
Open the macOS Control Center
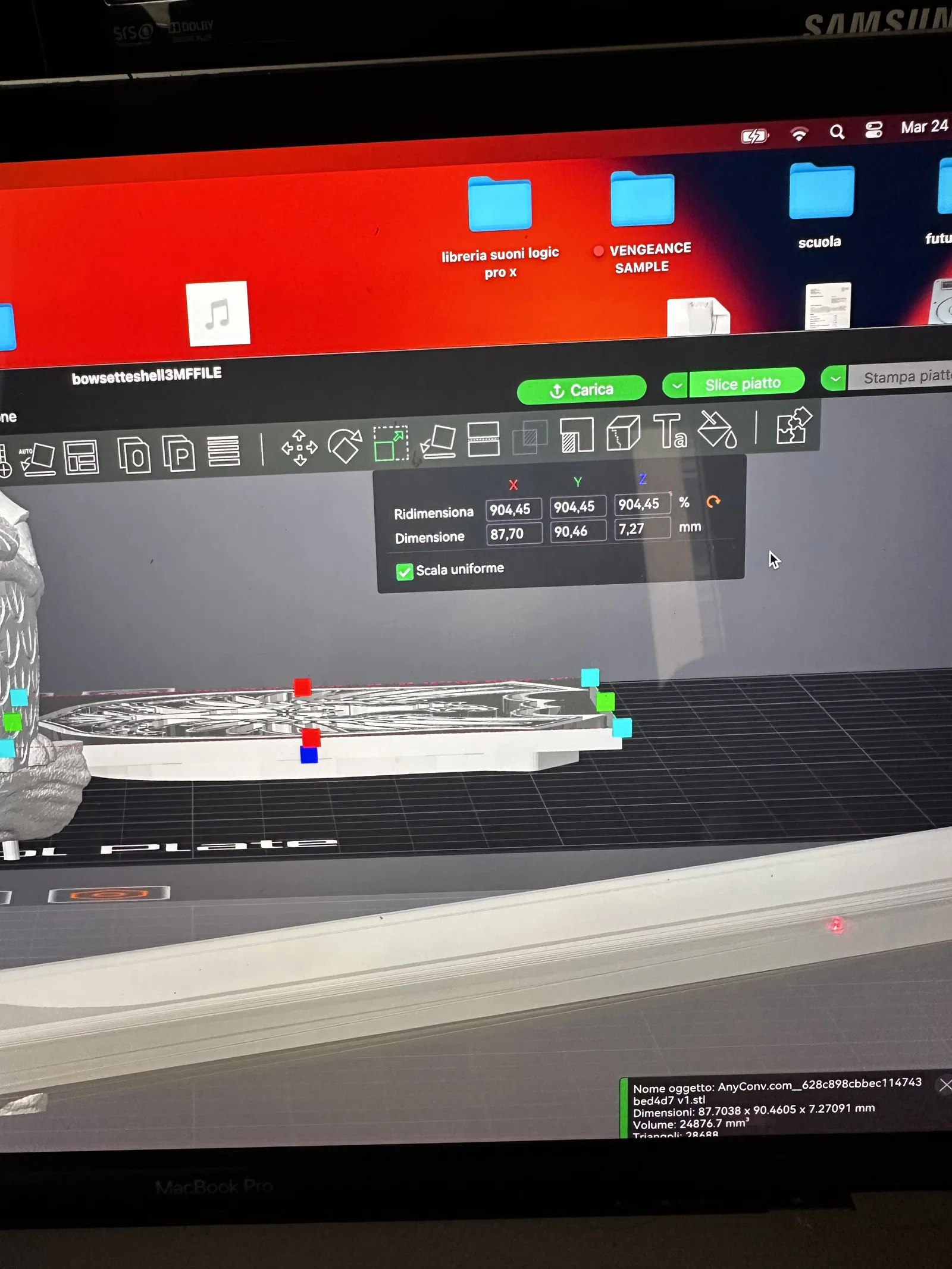point(873,130)
